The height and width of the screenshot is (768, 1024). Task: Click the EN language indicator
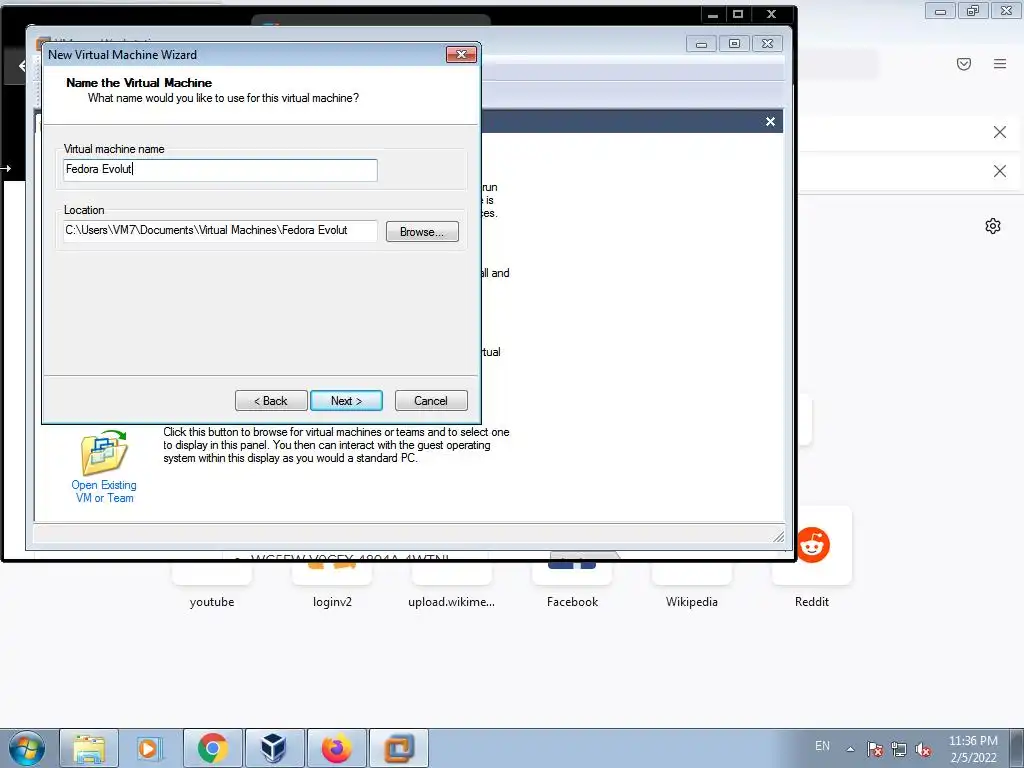coord(822,746)
